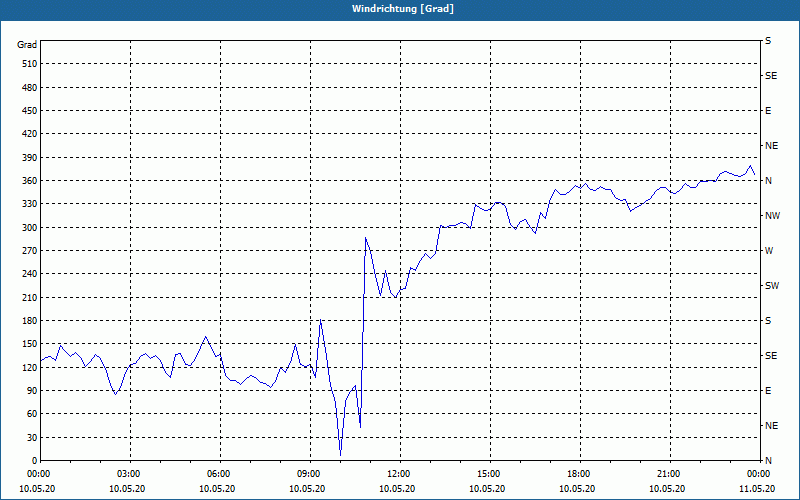Pick the y-axis value 180
The height and width of the screenshot is (500, 800).
pyautogui.click(x=30, y=320)
